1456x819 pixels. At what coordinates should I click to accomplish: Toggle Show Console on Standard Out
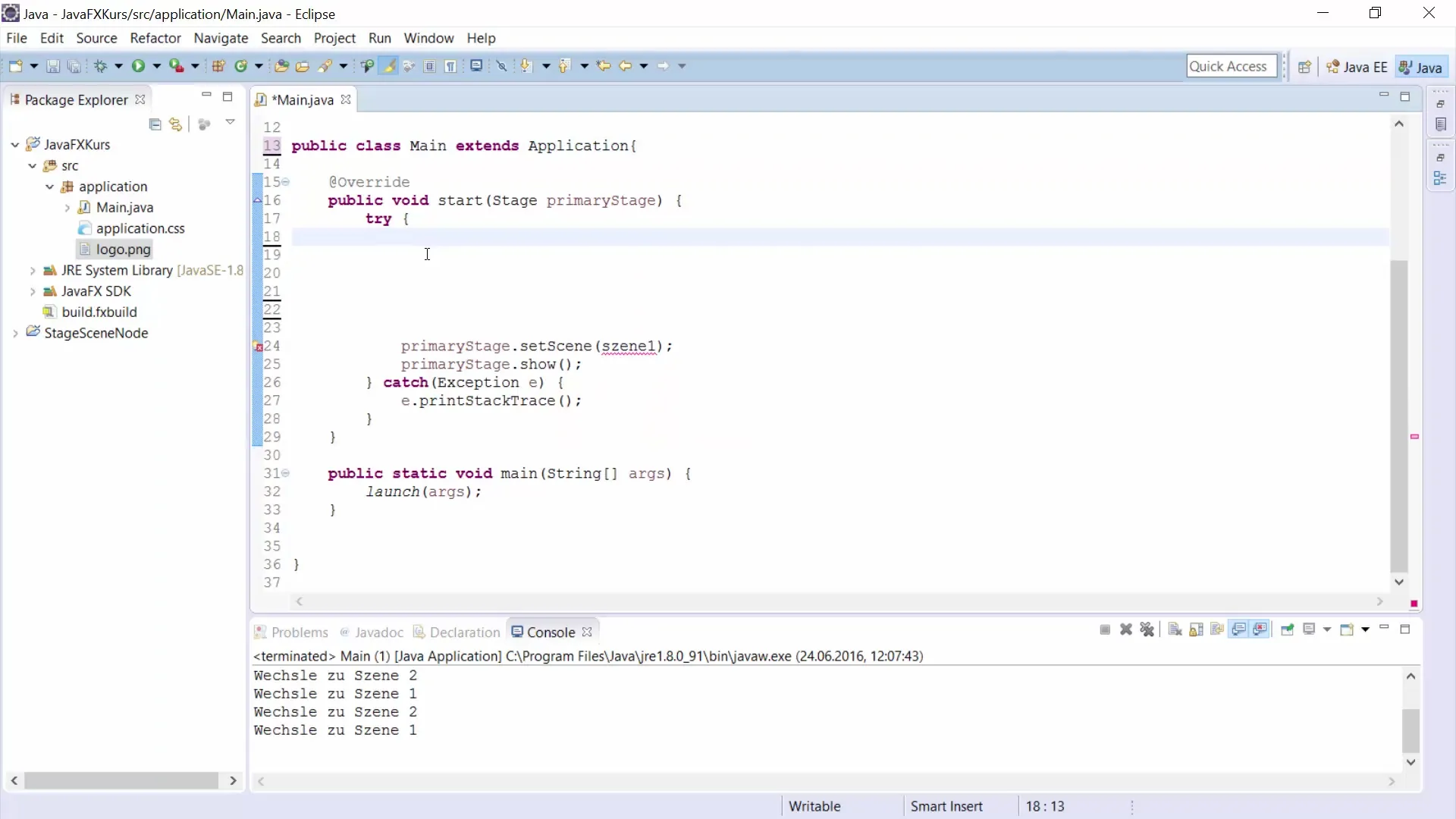point(1239,629)
